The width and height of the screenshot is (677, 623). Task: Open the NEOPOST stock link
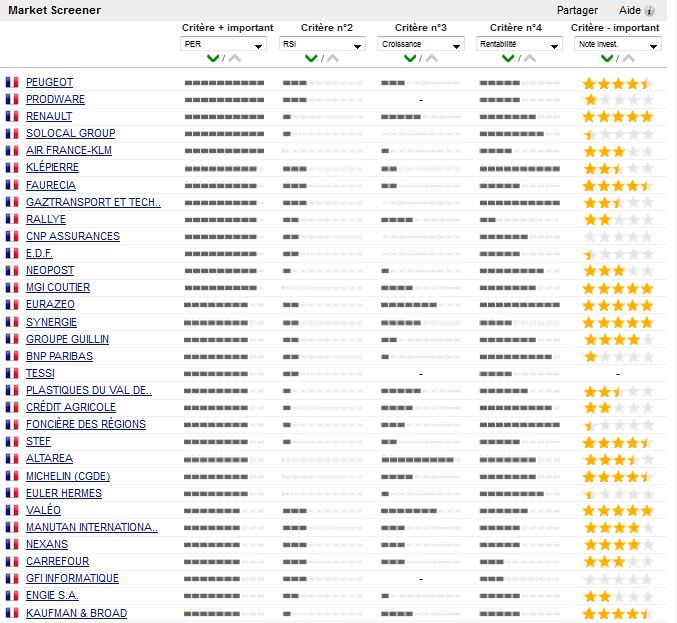pos(50,270)
